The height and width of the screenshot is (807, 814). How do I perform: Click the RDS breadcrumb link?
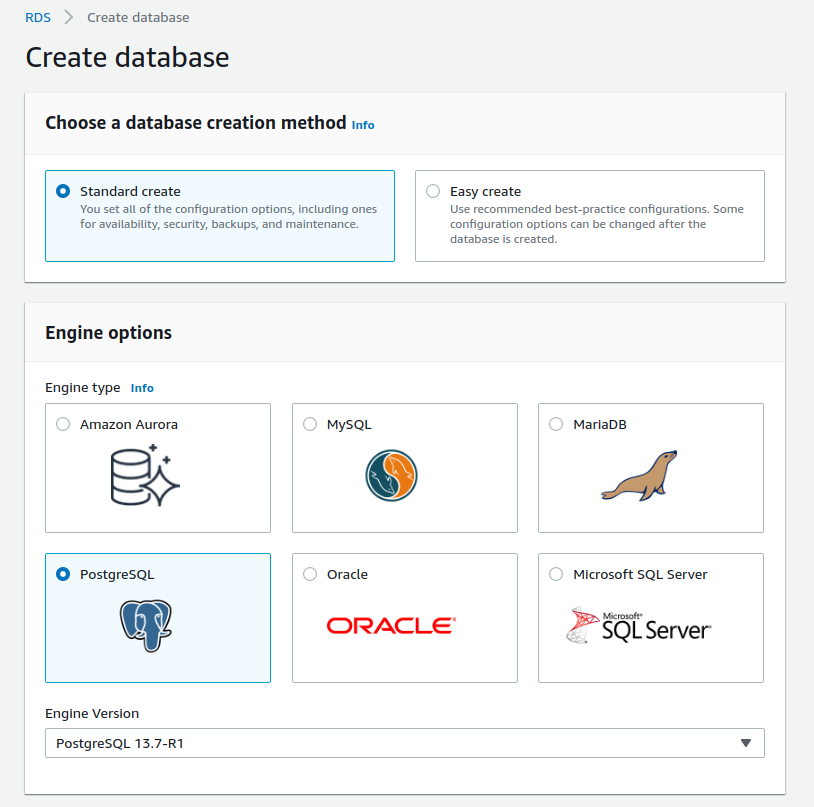pyautogui.click(x=37, y=17)
